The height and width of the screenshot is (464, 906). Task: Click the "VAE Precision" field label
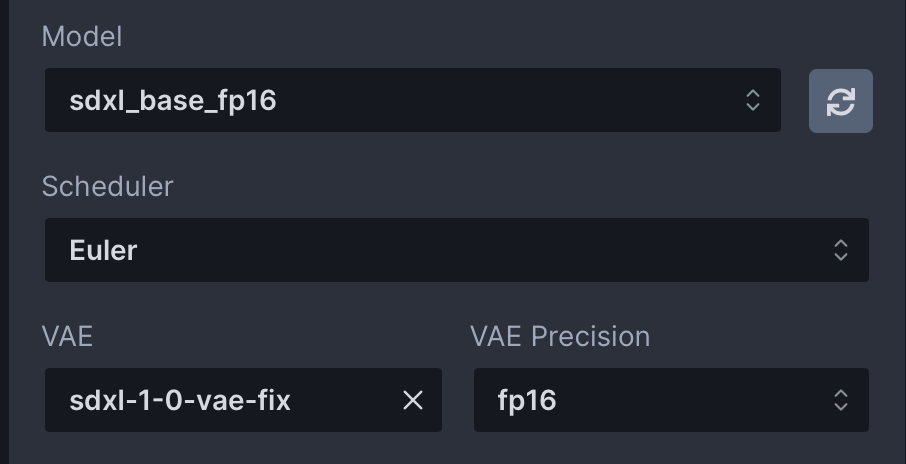point(560,336)
